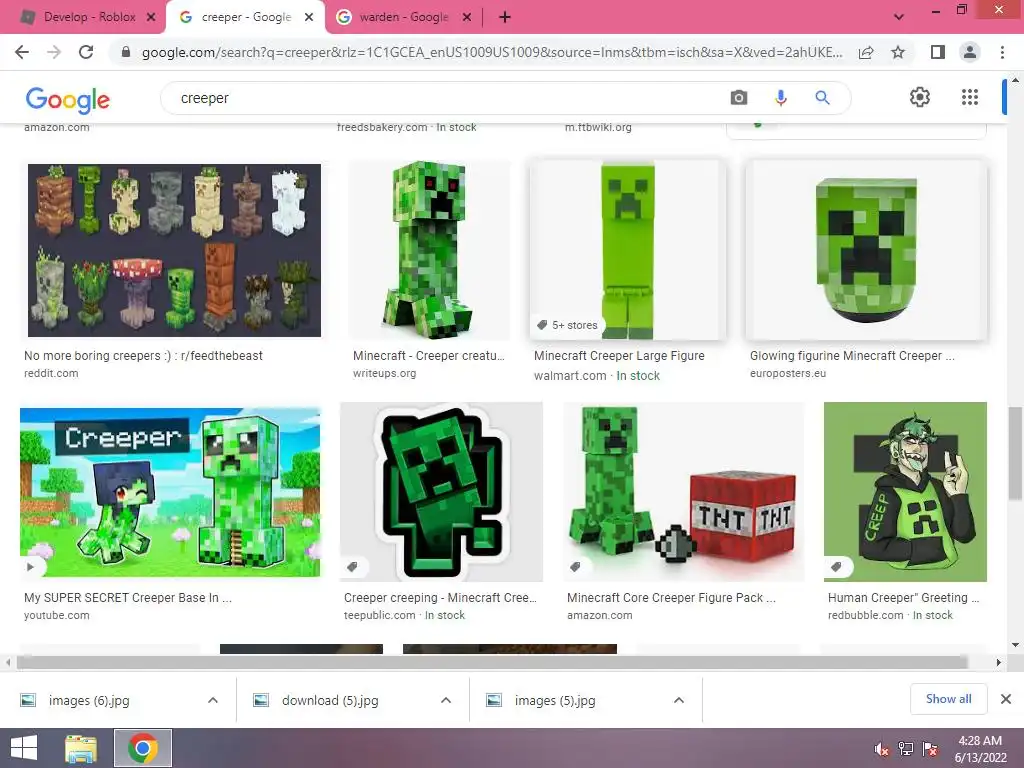Open Minecraft Creeper Large Figure image

point(628,251)
